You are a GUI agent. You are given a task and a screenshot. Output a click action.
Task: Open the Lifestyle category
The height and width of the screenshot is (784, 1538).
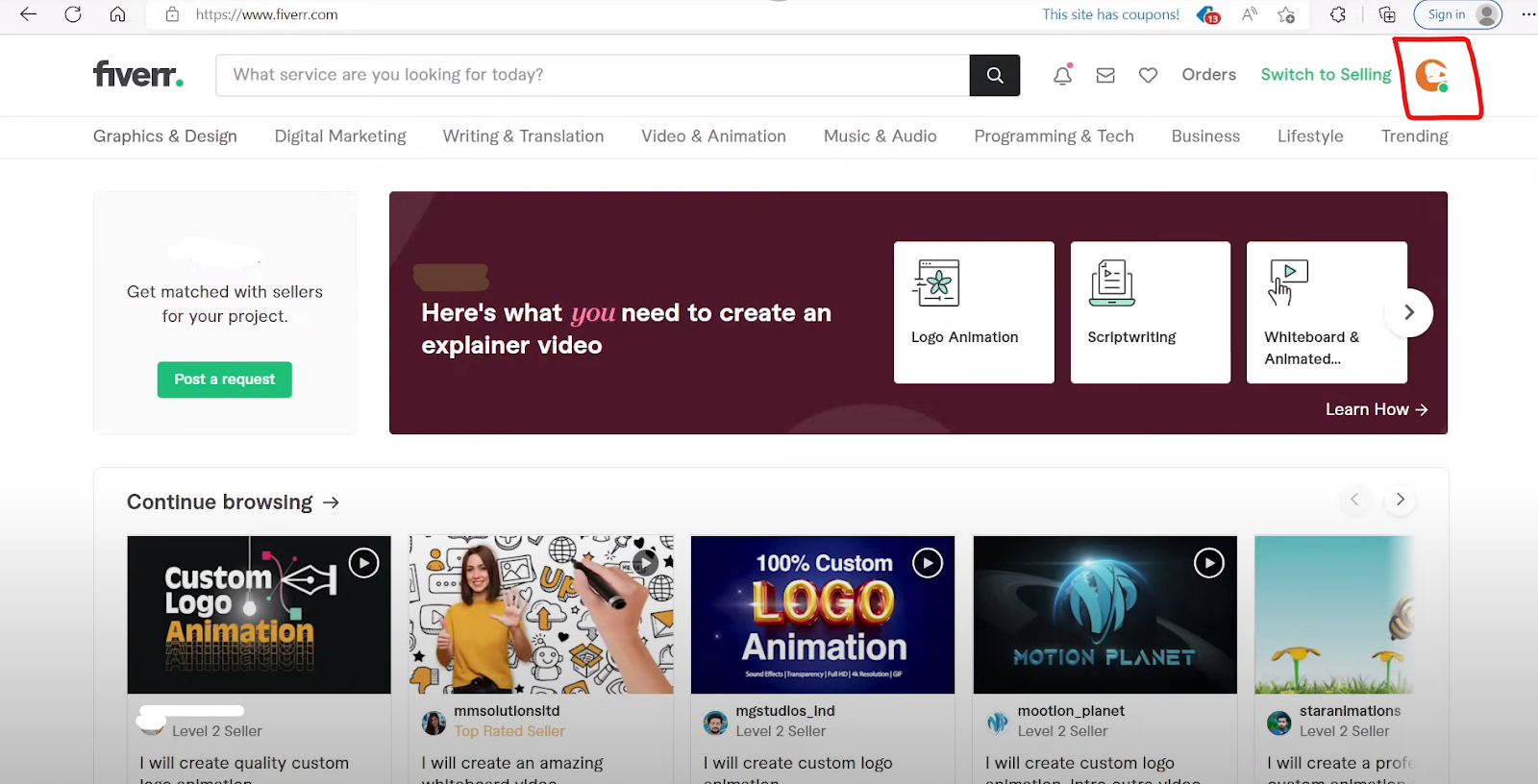(1310, 136)
